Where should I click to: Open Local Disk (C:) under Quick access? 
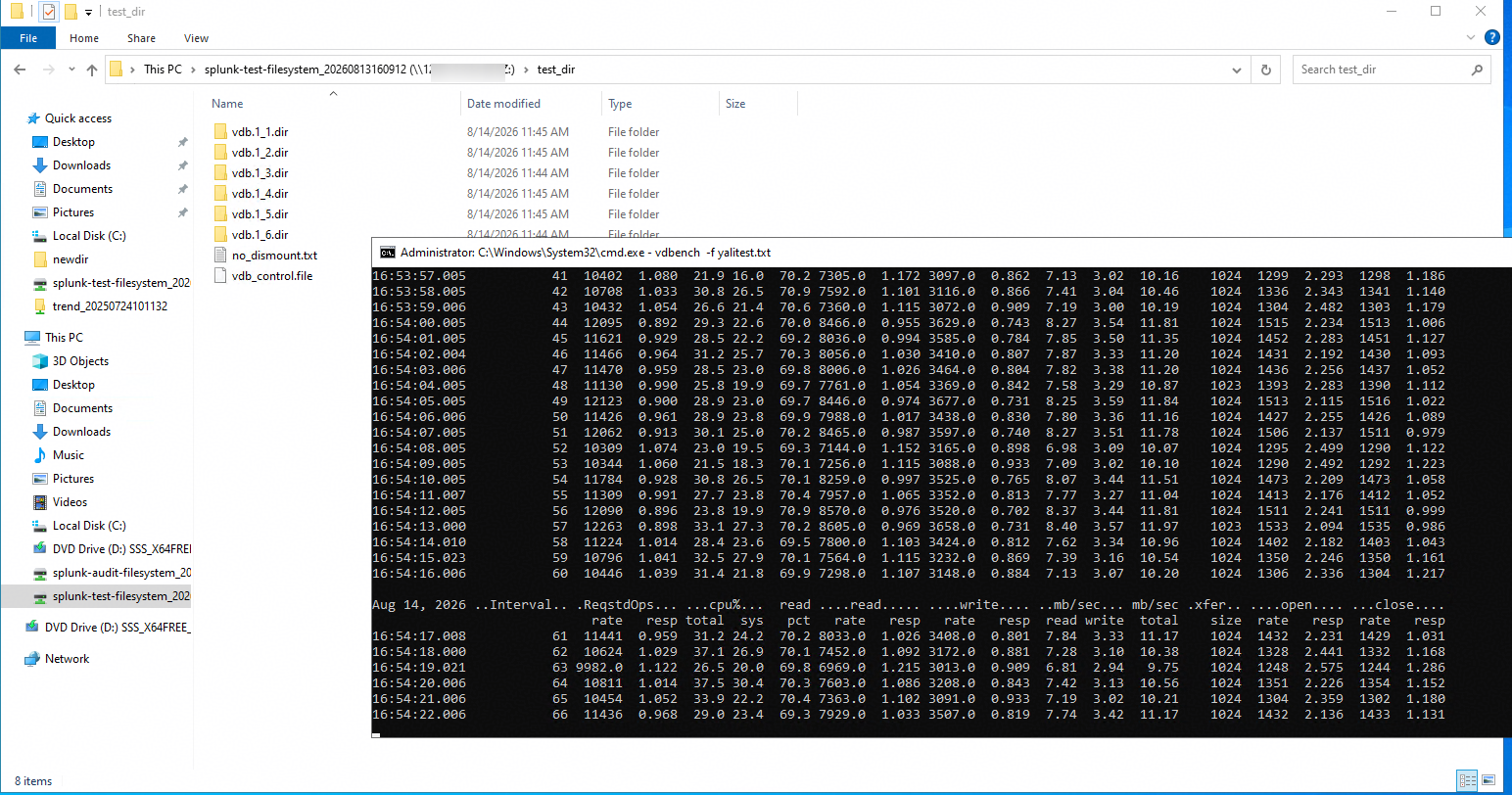coord(89,236)
